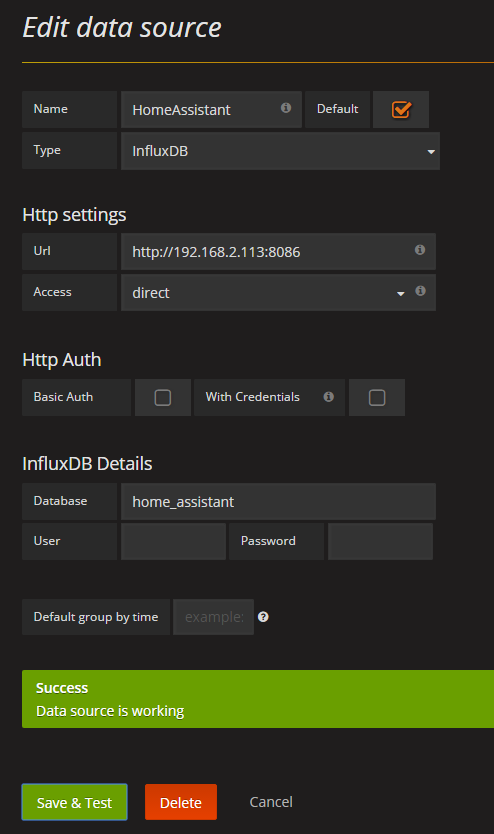
Task: Open the Type dropdown showing InfluxDB
Action: 280,151
